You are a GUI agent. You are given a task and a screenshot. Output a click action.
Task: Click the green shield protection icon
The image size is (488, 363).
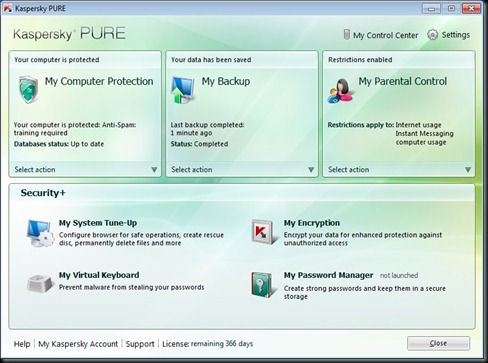(x=28, y=89)
